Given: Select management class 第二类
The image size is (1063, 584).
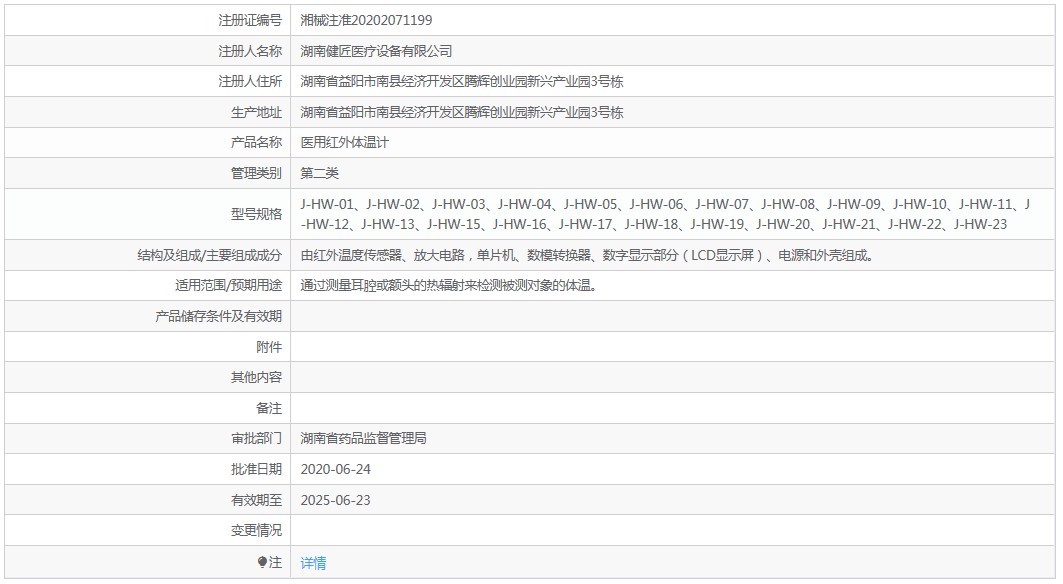Looking at the screenshot, I should (x=319, y=173).
